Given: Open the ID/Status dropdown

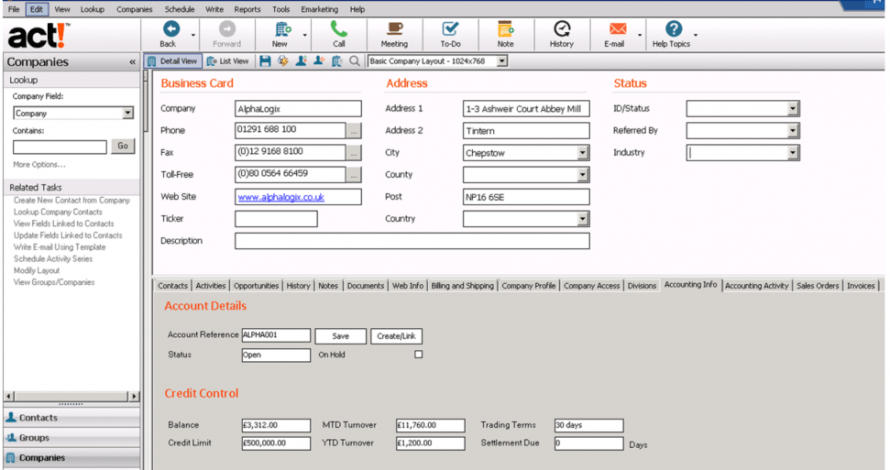Looking at the screenshot, I should tap(793, 108).
